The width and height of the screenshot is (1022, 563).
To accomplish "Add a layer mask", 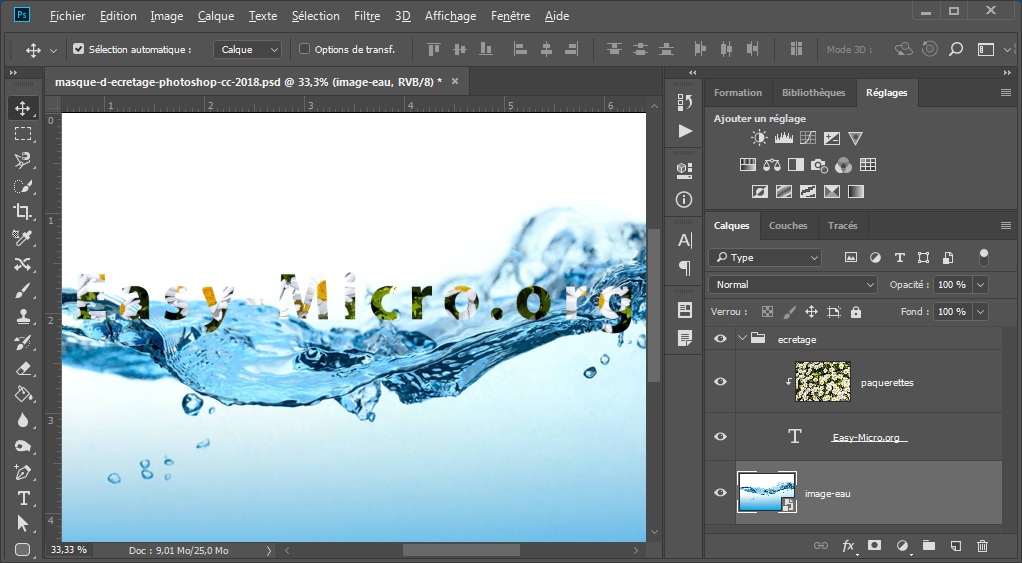I will (x=875, y=545).
